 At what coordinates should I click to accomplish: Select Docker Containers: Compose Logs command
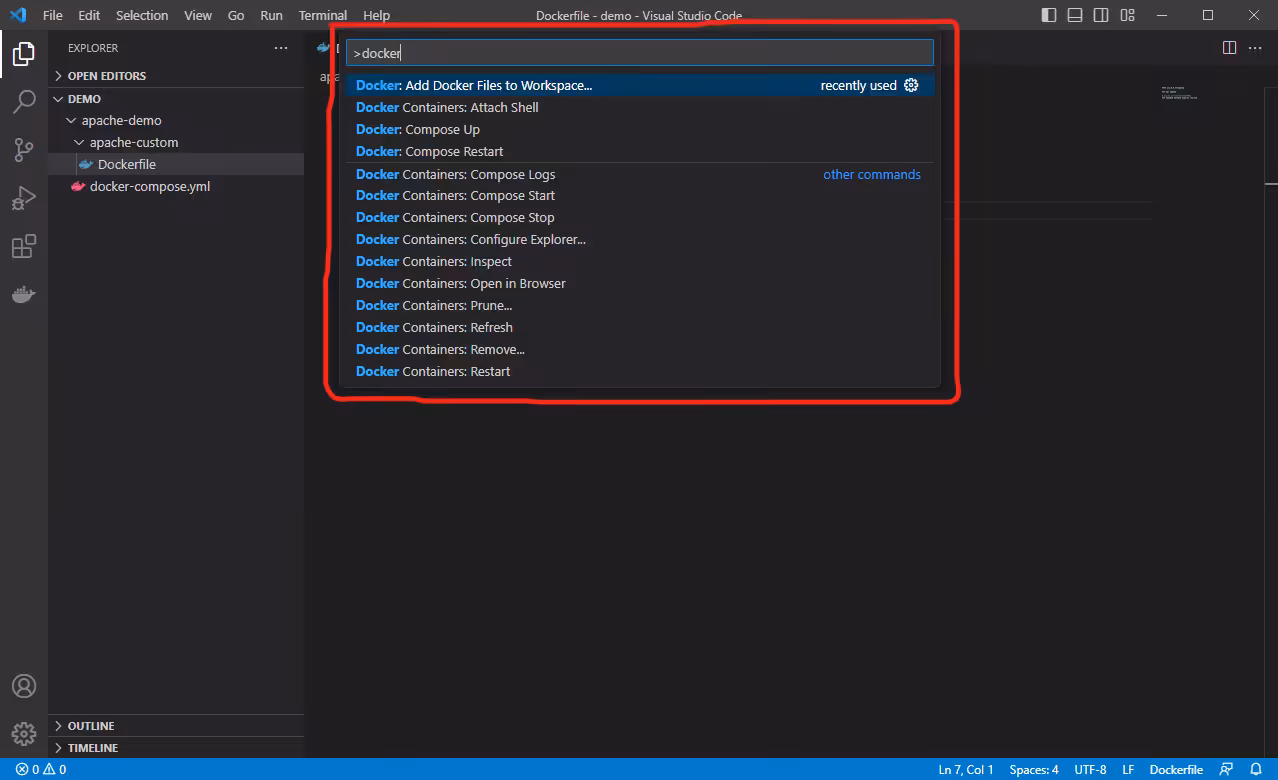click(640, 174)
